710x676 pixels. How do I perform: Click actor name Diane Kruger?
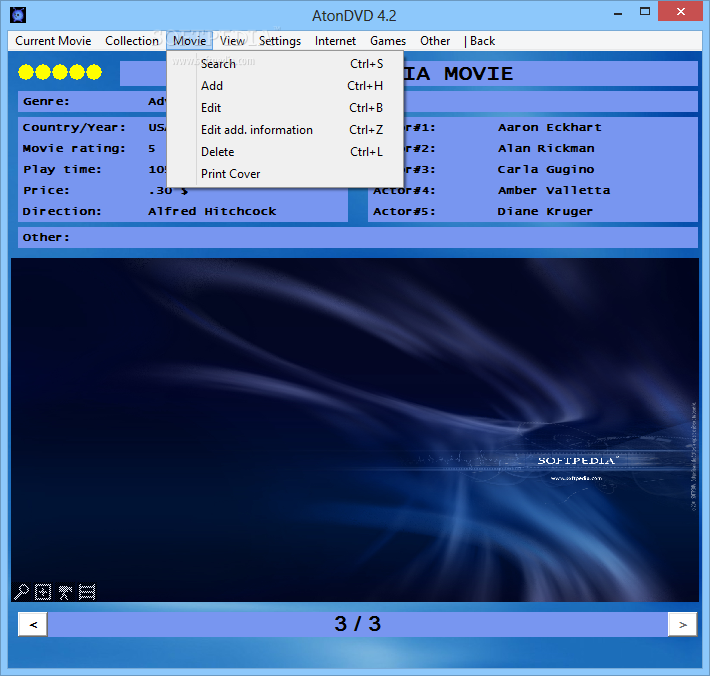545,211
